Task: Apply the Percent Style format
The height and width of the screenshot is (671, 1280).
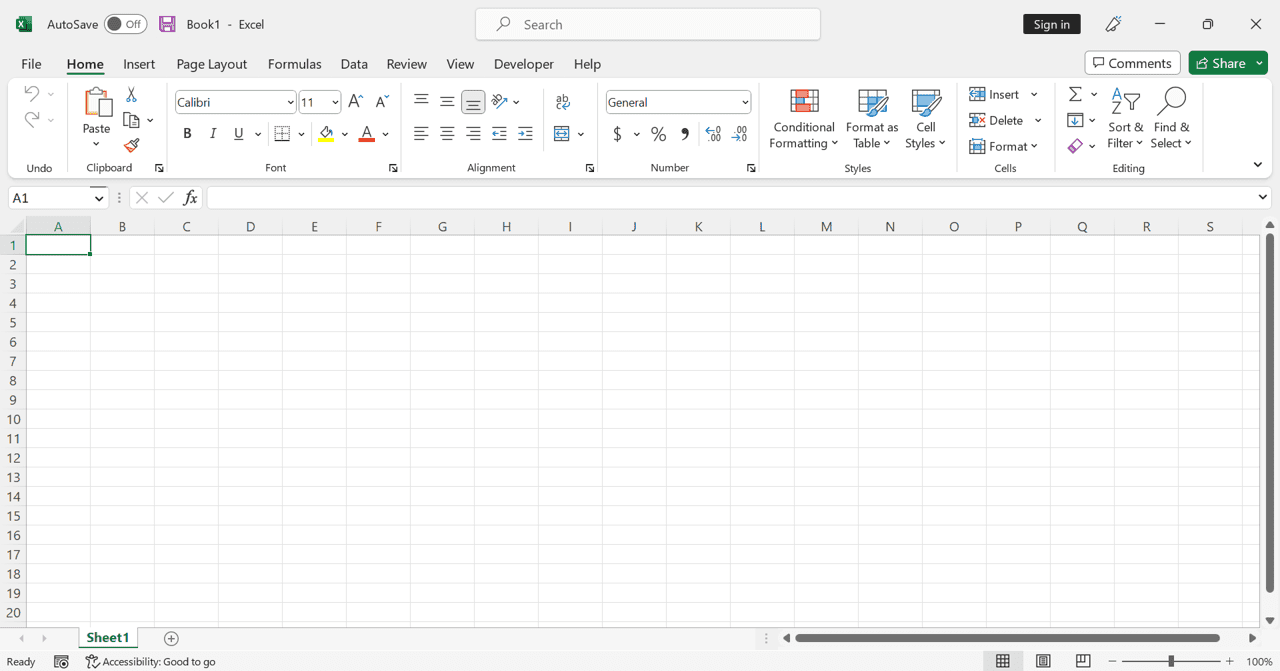Action: (658, 133)
